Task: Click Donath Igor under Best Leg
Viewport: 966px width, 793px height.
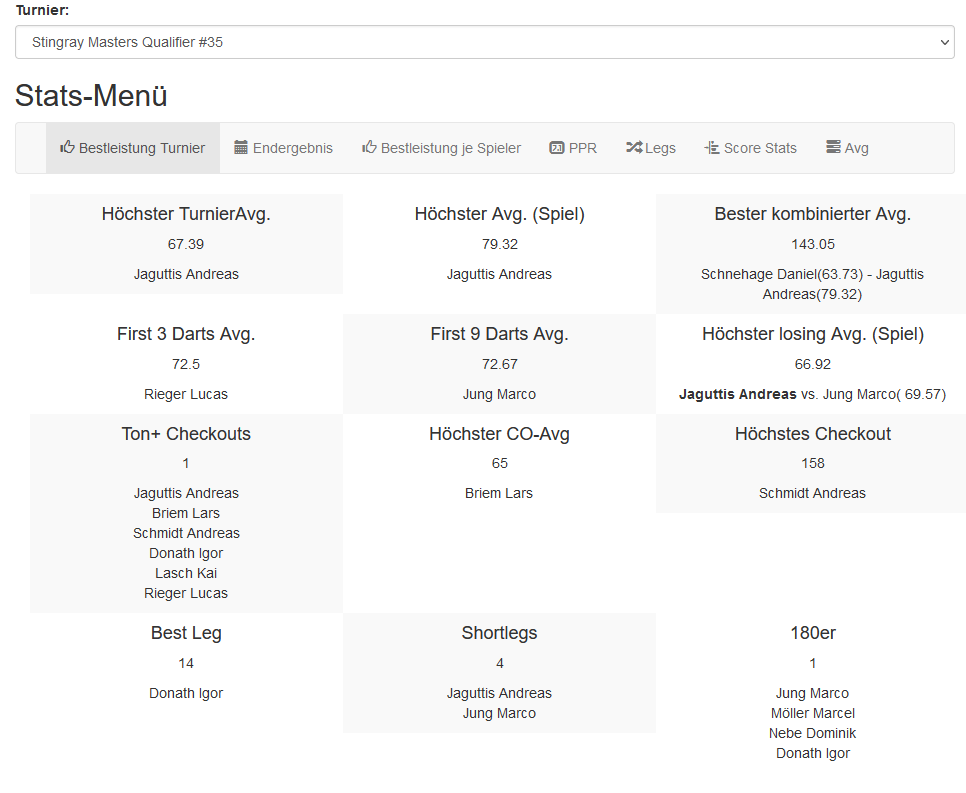Action: click(x=186, y=693)
